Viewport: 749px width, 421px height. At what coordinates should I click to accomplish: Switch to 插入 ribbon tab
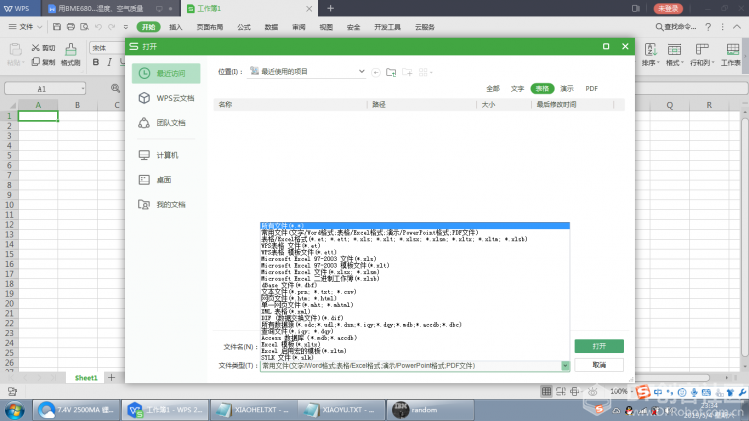176,27
